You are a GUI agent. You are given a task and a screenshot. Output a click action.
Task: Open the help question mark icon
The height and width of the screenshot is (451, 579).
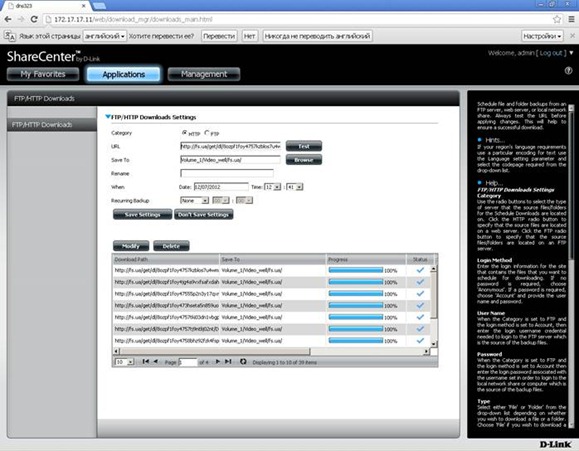click(x=568, y=71)
